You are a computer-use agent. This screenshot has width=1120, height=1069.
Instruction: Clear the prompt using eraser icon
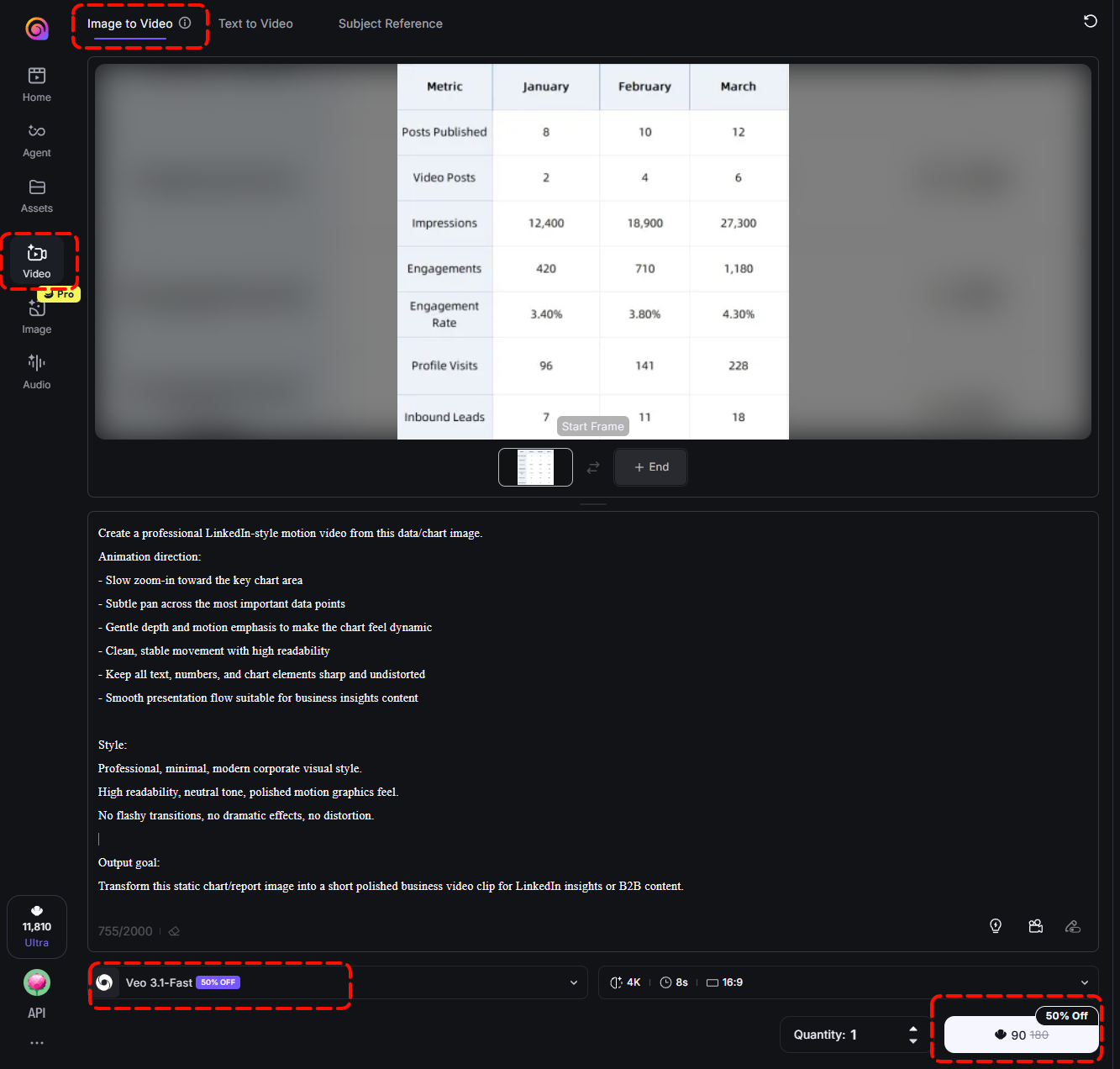[x=174, y=930]
